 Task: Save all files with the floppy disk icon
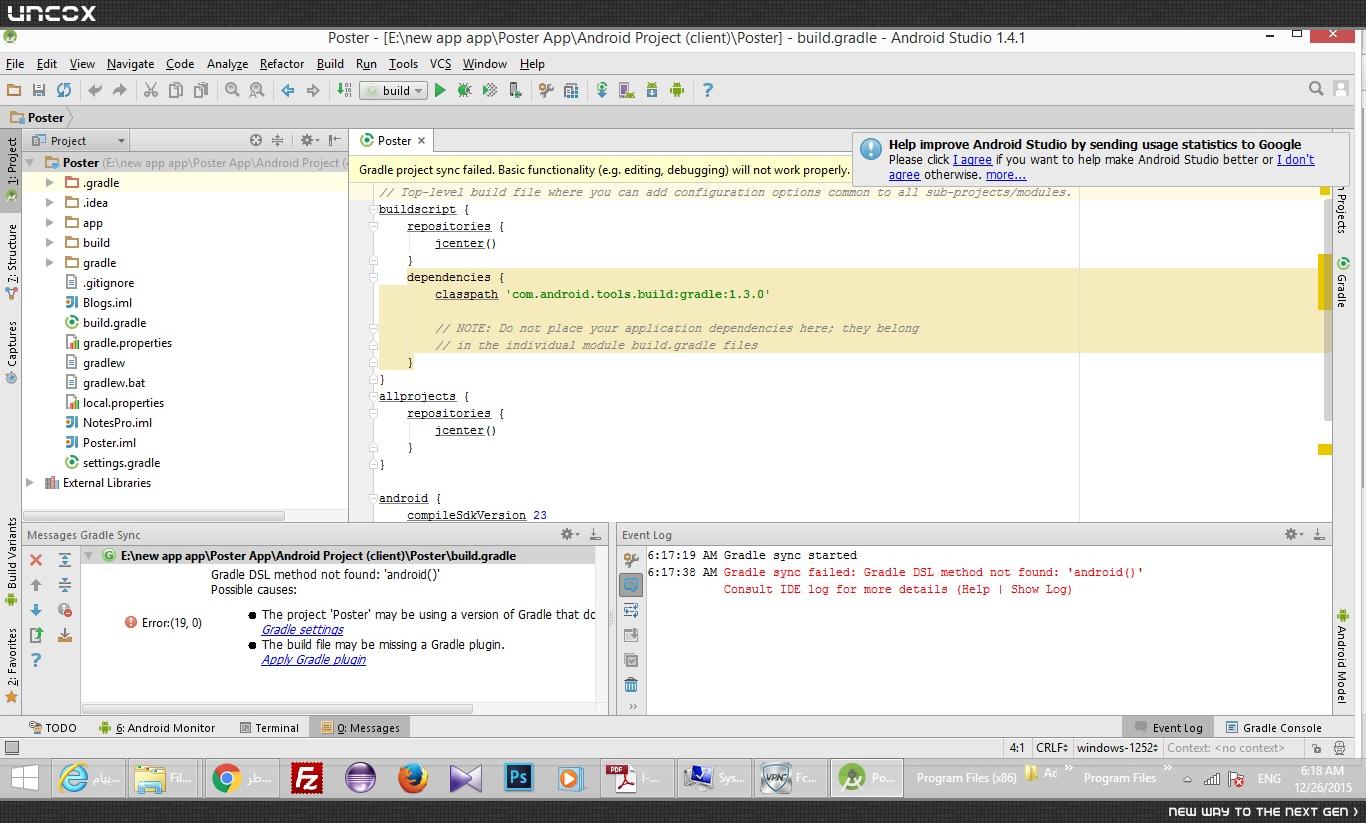[x=39, y=90]
